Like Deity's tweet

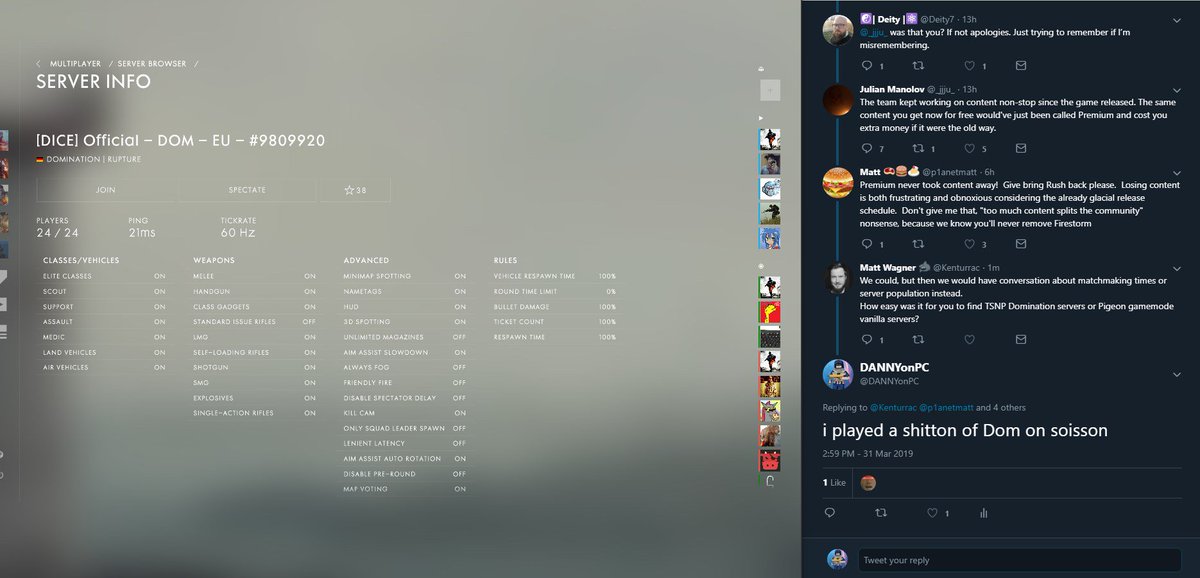point(969,66)
